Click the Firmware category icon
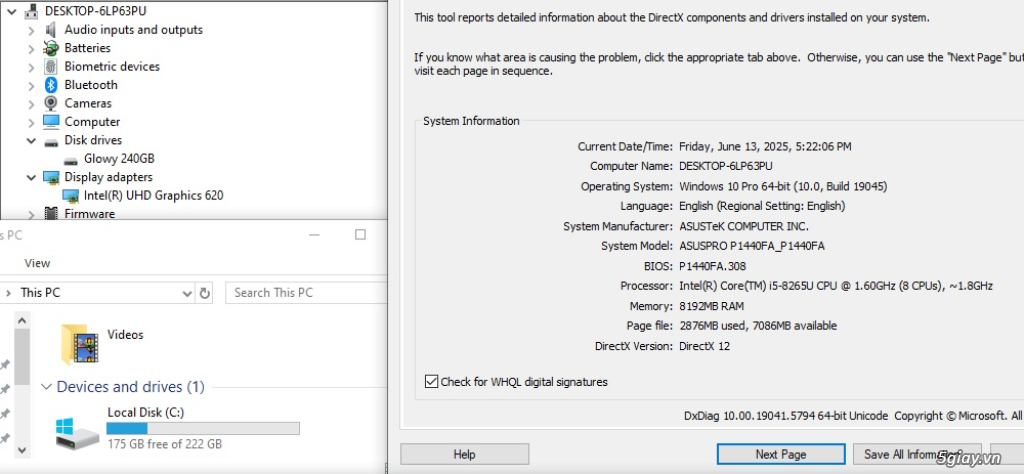 point(51,213)
